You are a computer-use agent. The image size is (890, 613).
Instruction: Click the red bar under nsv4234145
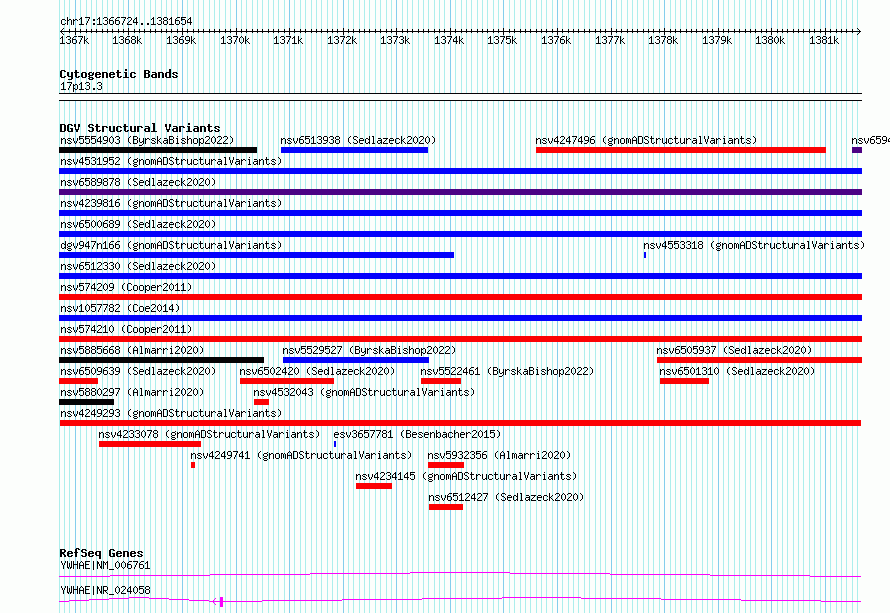(373, 486)
